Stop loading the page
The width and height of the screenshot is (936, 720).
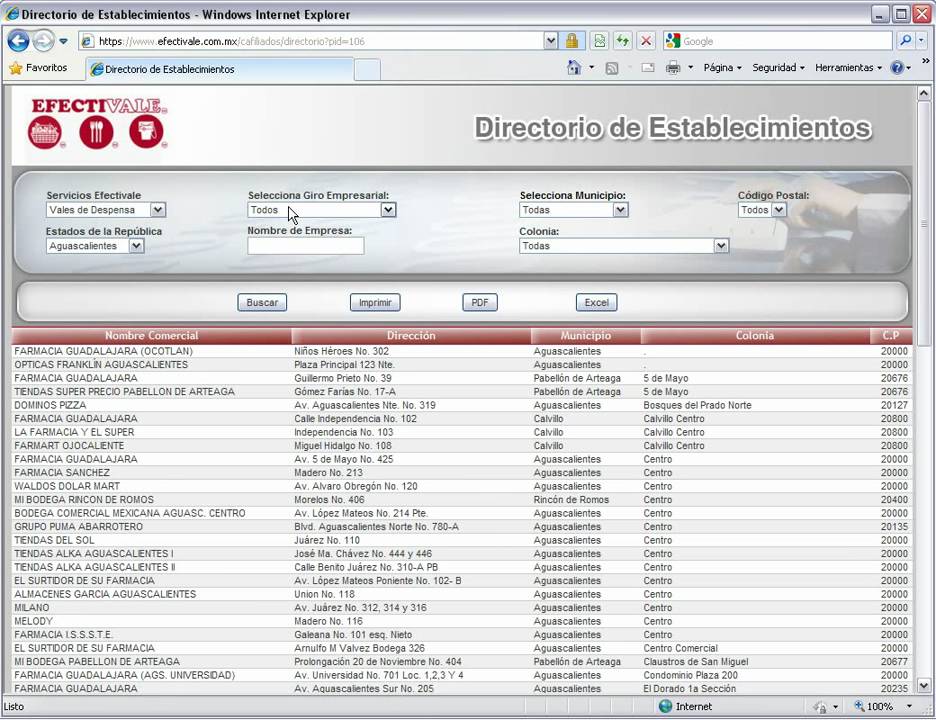tap(645, 40)
